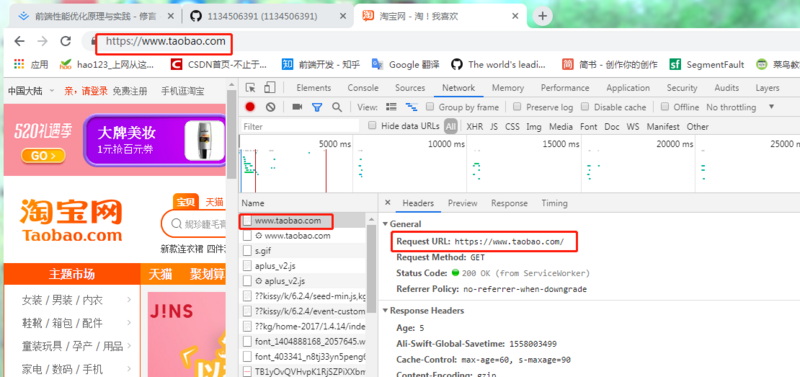Switch to the Performance panel
The width and height of the screenshot is (800, 377).
pyautogui.click(x=565, y=88)
